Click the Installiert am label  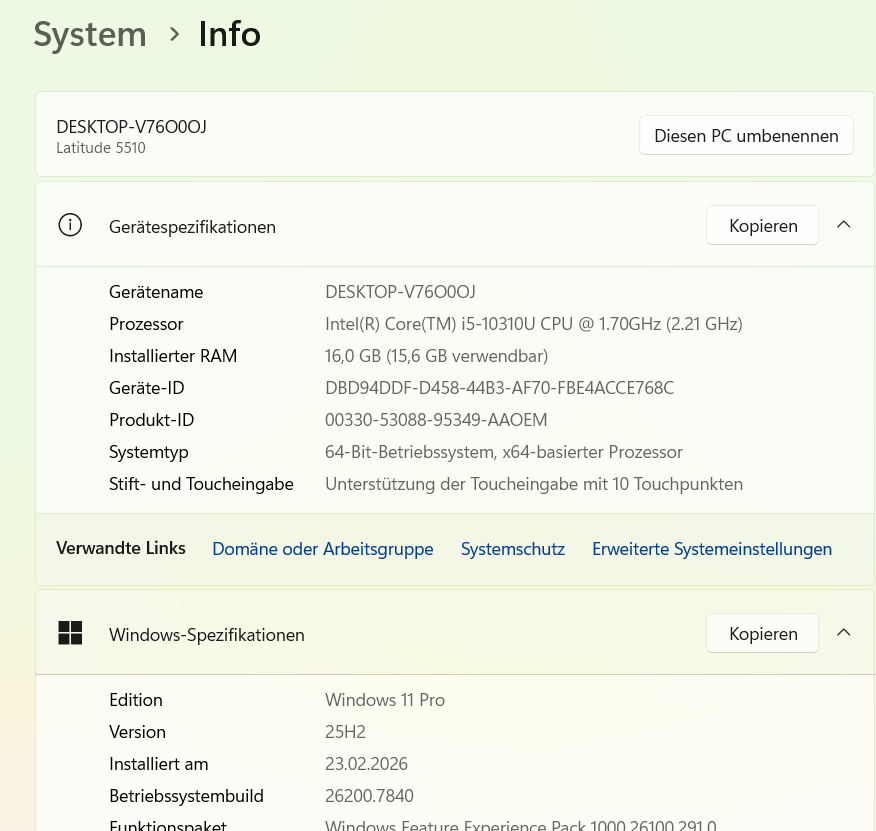159,764
